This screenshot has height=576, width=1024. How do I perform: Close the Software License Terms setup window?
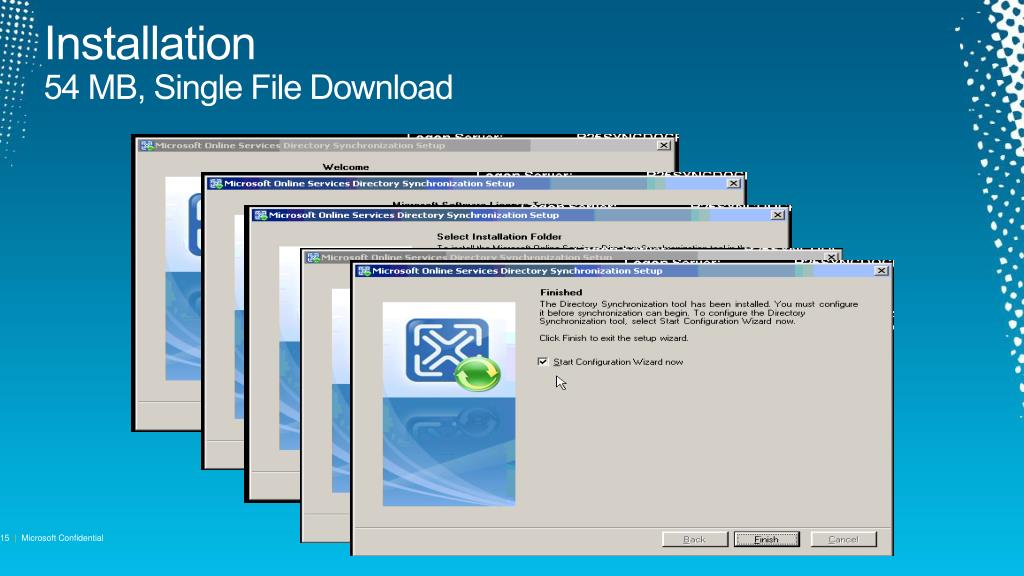[x=733, y=184]
